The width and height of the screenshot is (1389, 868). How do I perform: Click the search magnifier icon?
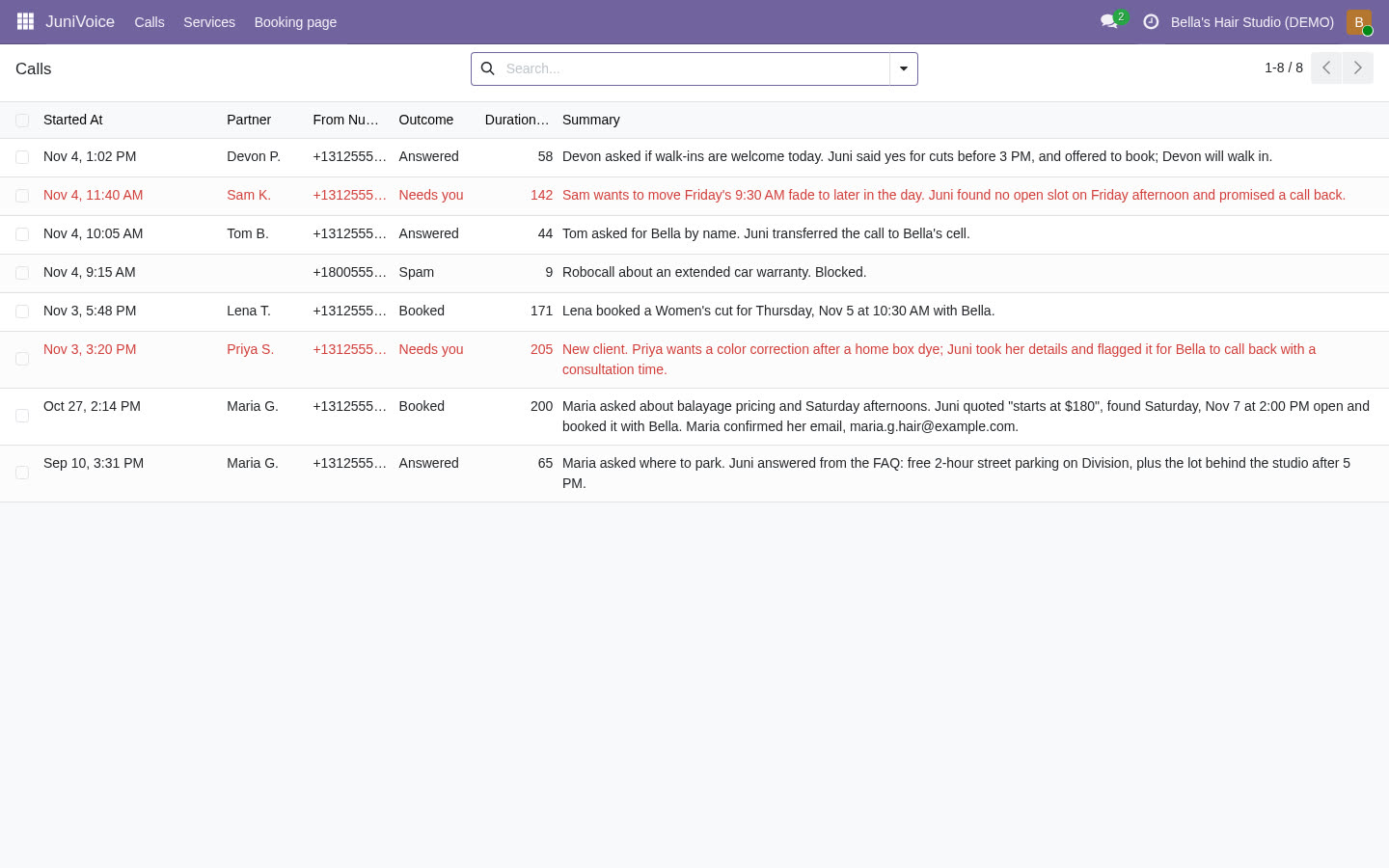488,68
